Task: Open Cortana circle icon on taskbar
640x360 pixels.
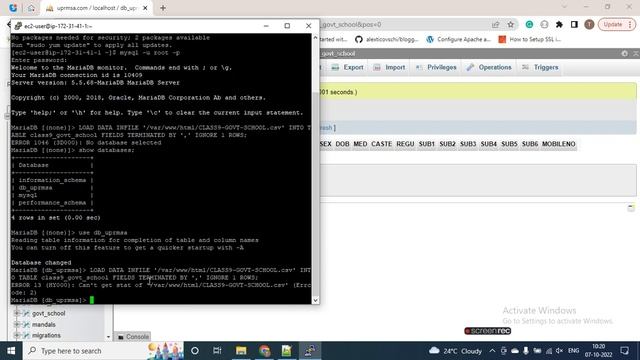Action: [x=195, y=351]
